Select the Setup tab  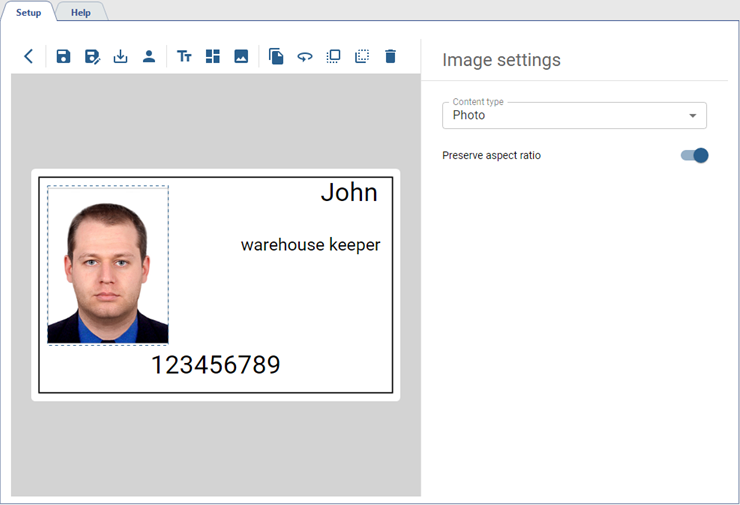28,12
